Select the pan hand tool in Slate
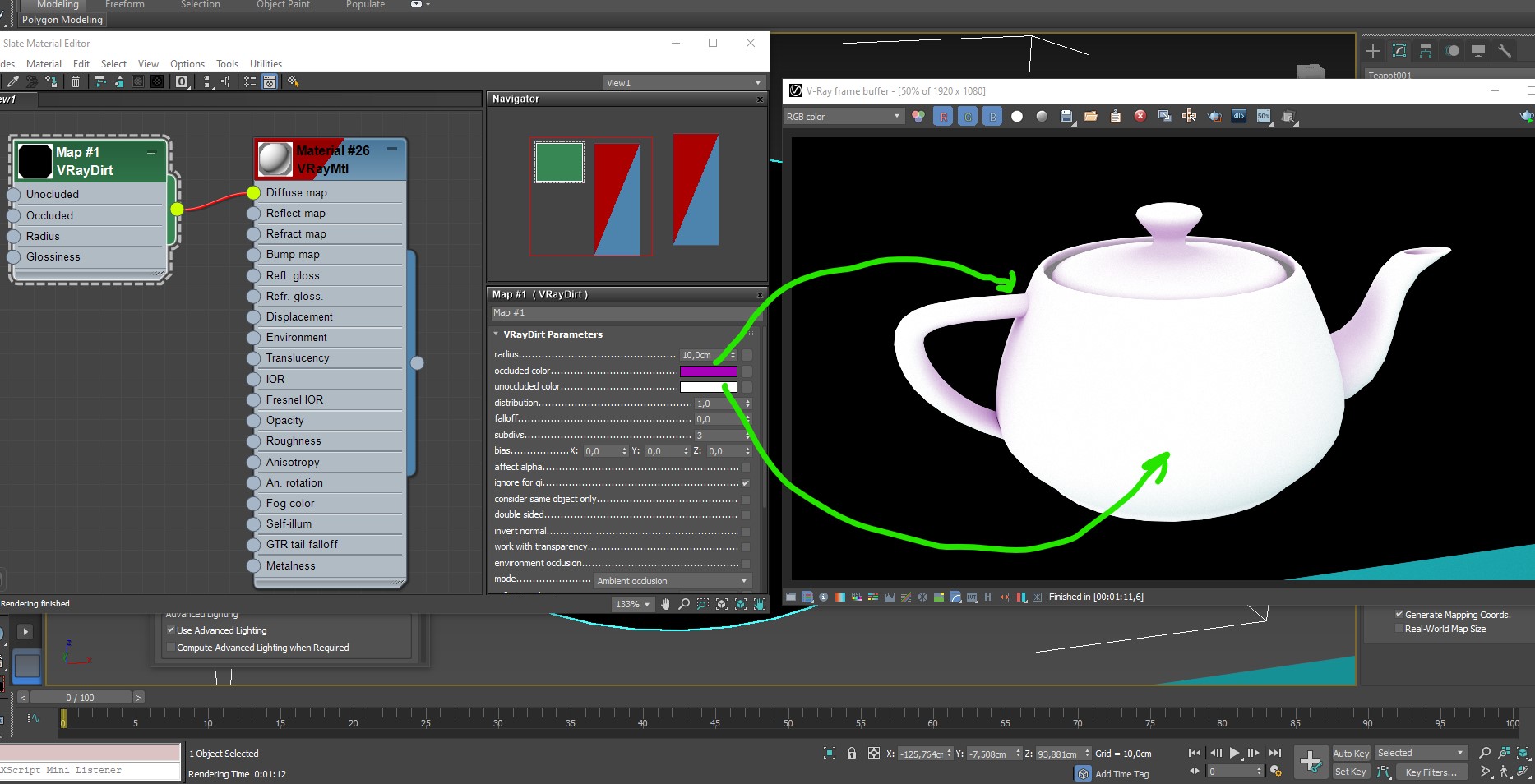The image size is (1535, 784). coord(666,604)
